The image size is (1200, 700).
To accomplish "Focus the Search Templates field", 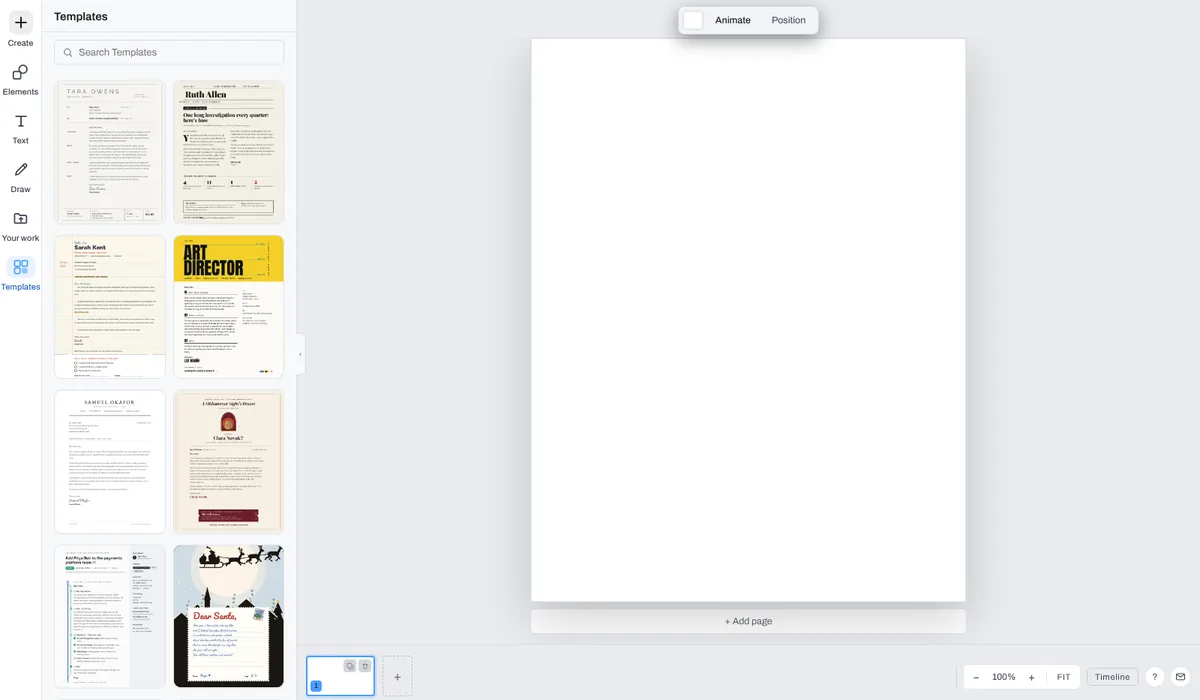I will 169,52.
